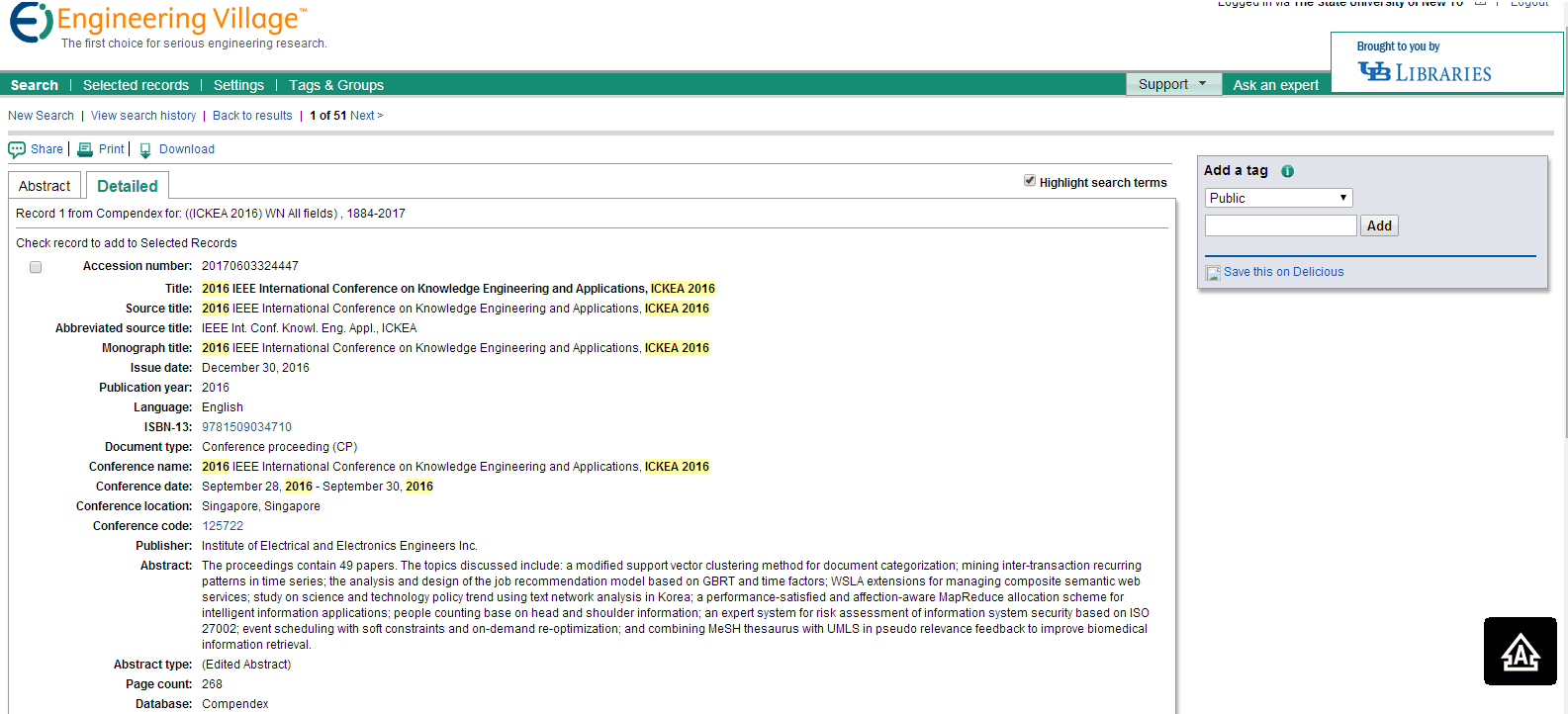Image resolution: width=1568 pixels, height=714 pixels.
Task: Go to the Next record link
Action: pyautogui.click(x=366, y=116)
